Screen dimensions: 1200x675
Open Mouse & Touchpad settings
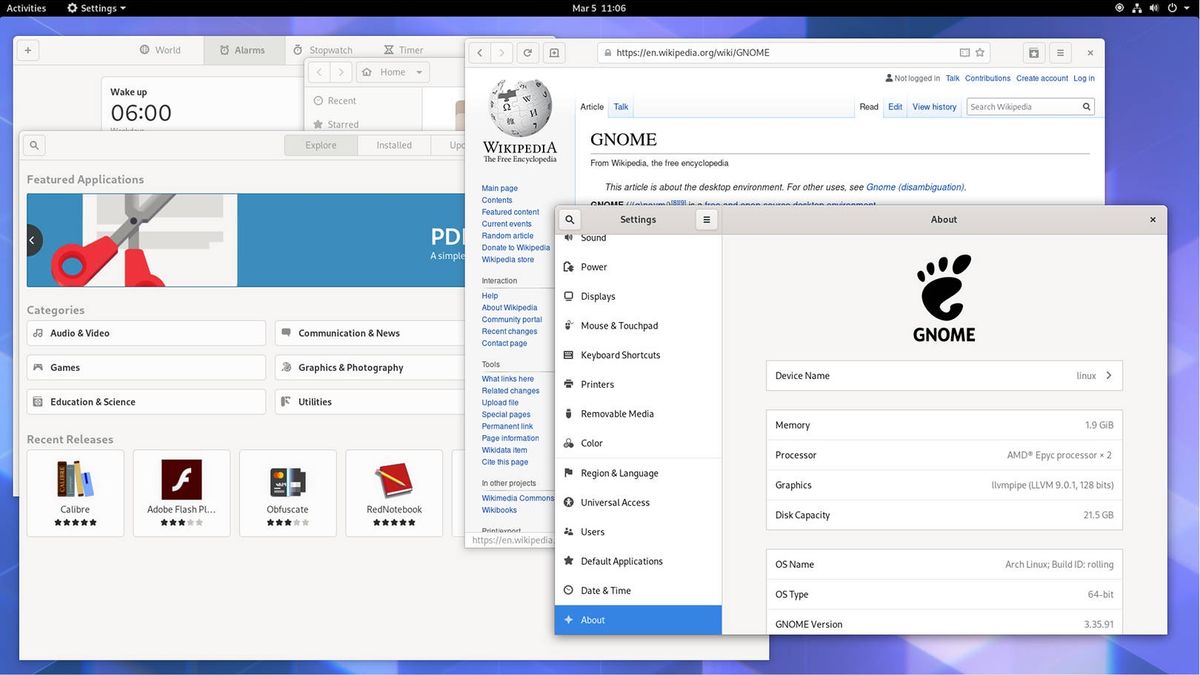point(638,326)
